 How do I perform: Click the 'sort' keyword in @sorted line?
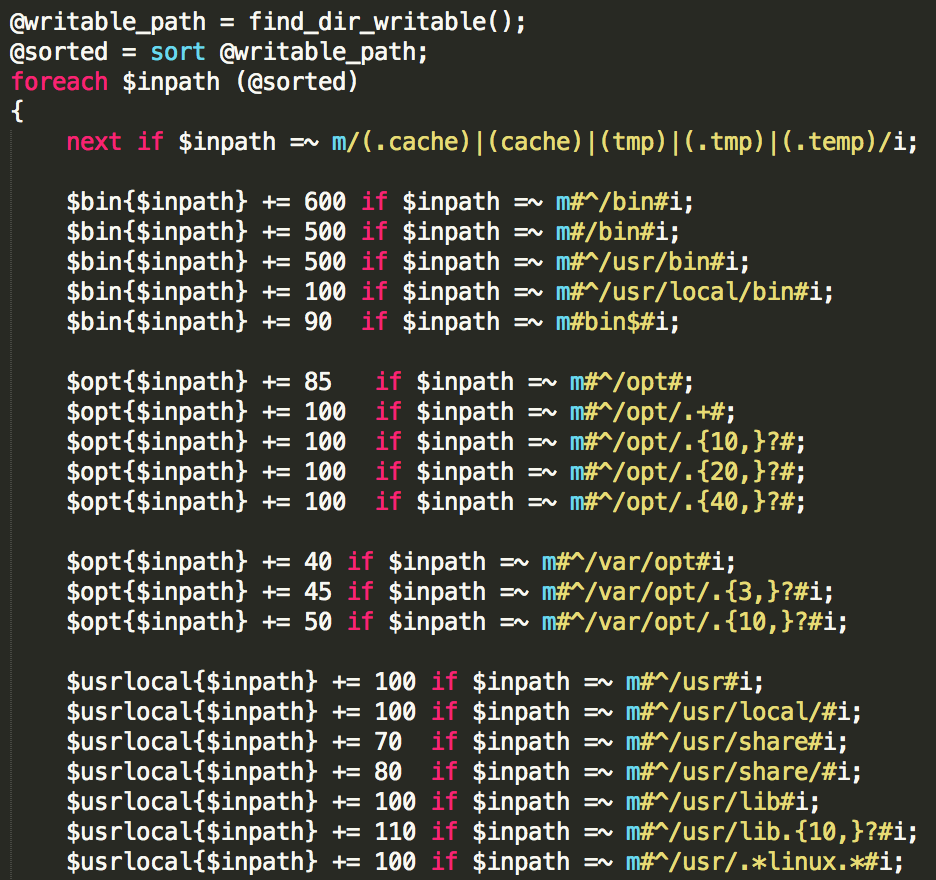pyautogui.click(x=178, y=52)
